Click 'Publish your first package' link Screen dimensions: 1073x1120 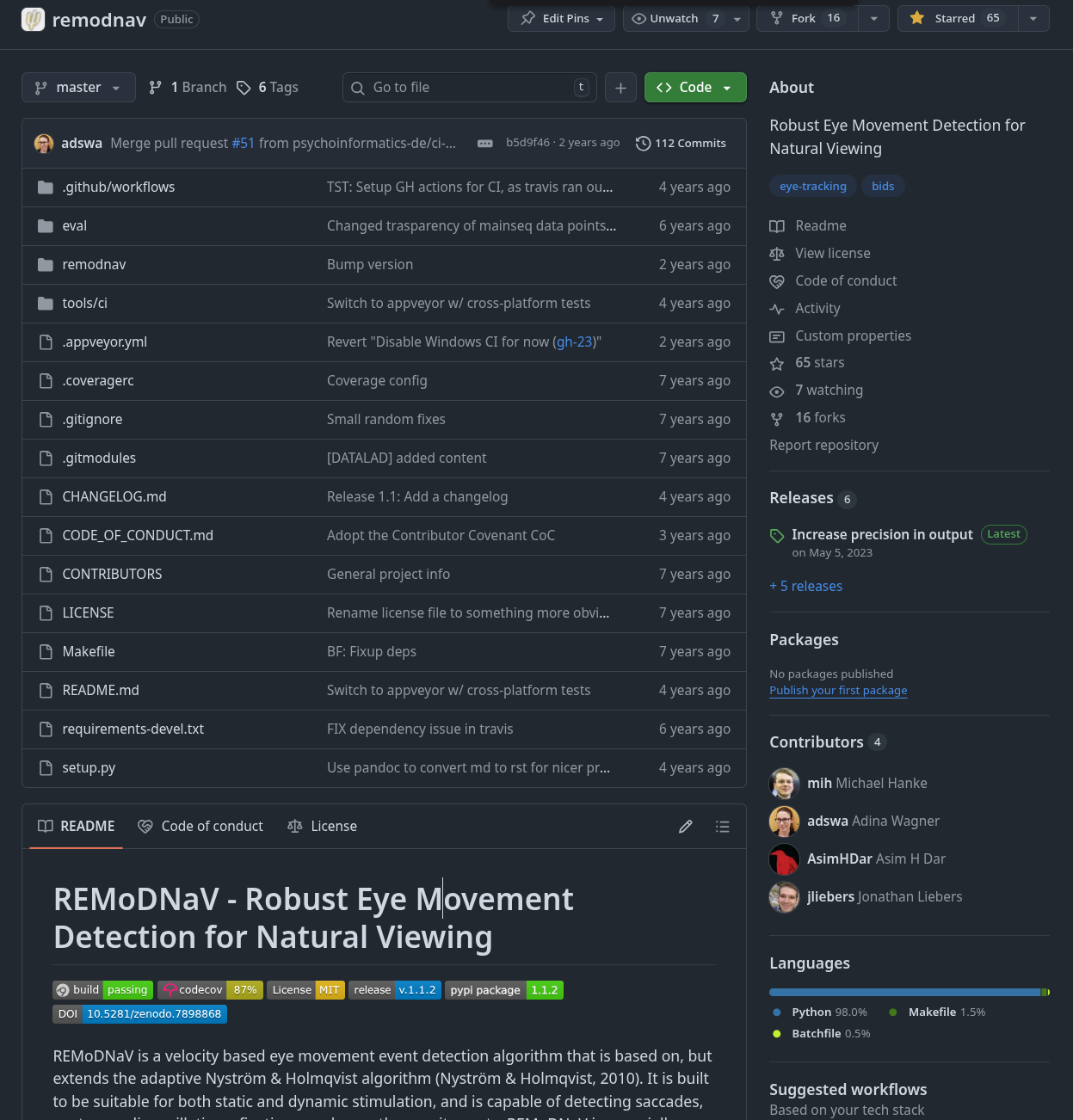tap(837, 690)
